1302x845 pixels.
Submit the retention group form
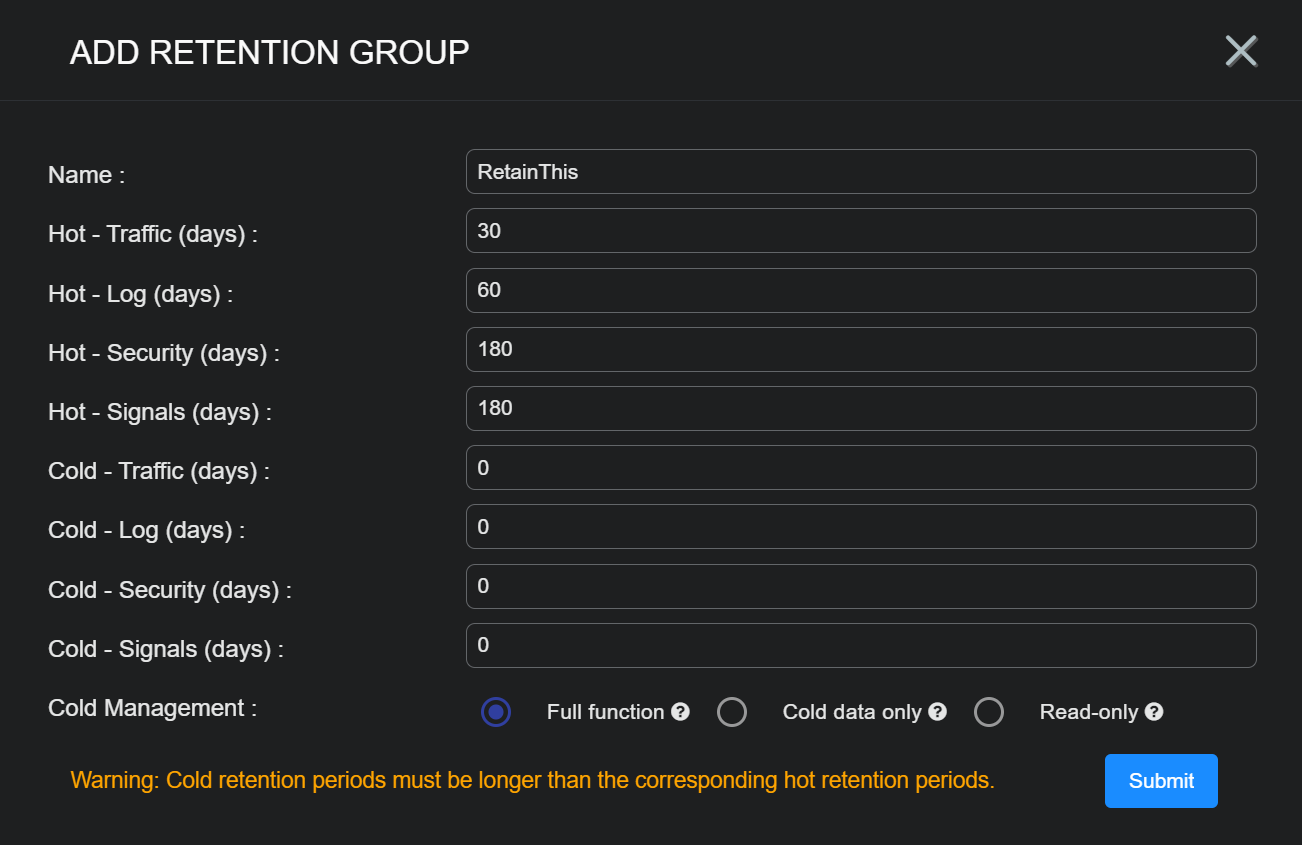(1161, 781)
